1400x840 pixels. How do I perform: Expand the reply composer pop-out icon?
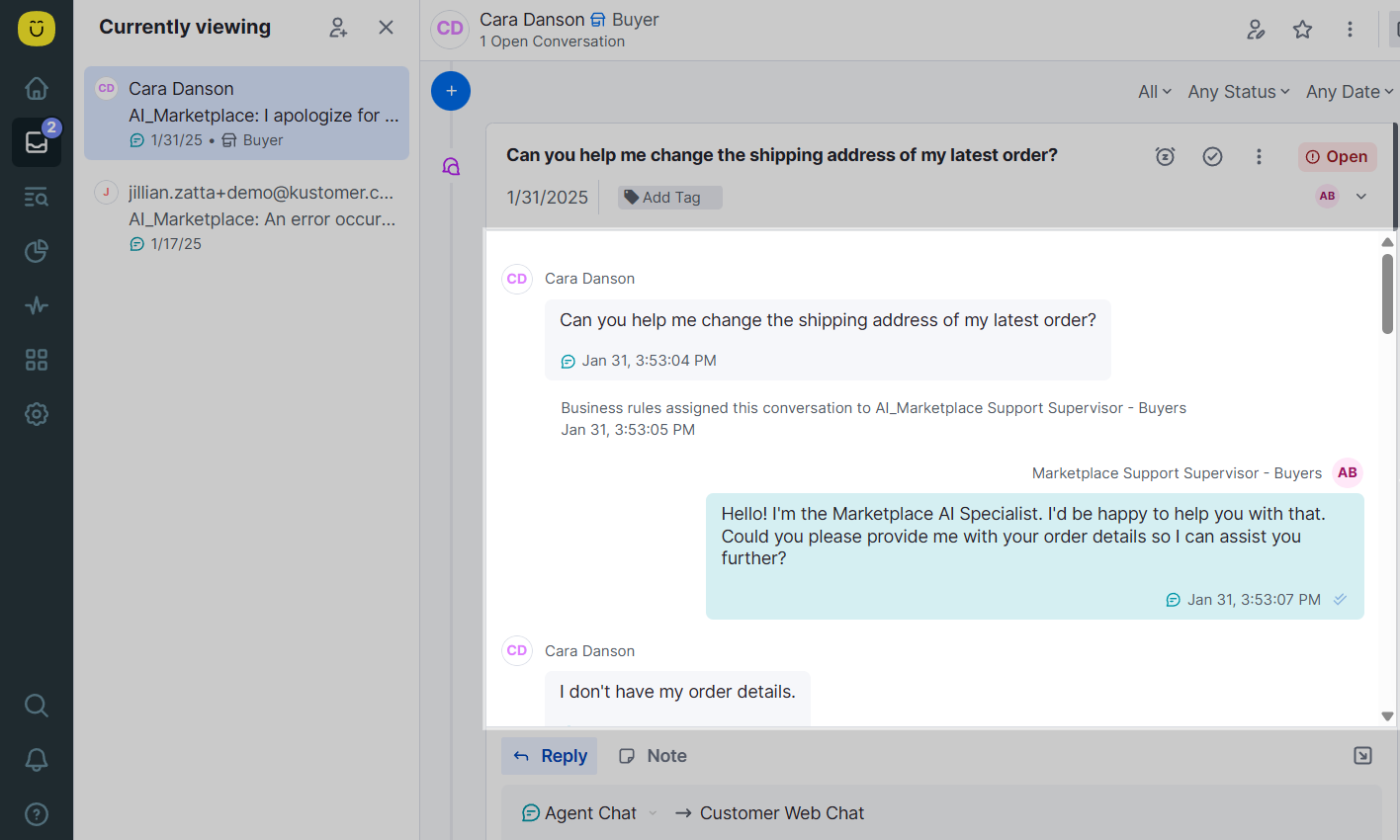tap(1362, 756)
